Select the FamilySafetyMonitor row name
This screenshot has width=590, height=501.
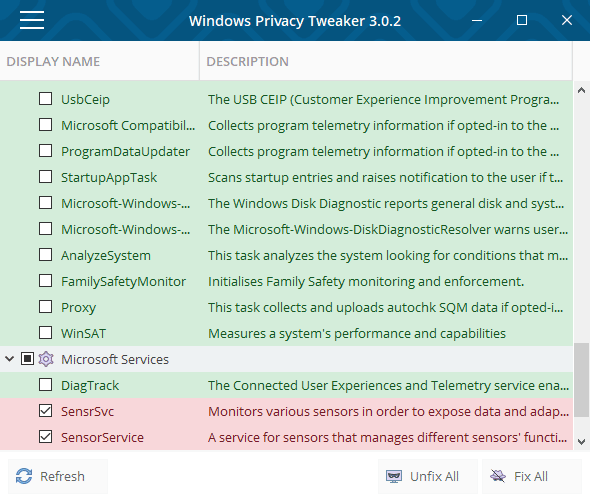point(123,282)
